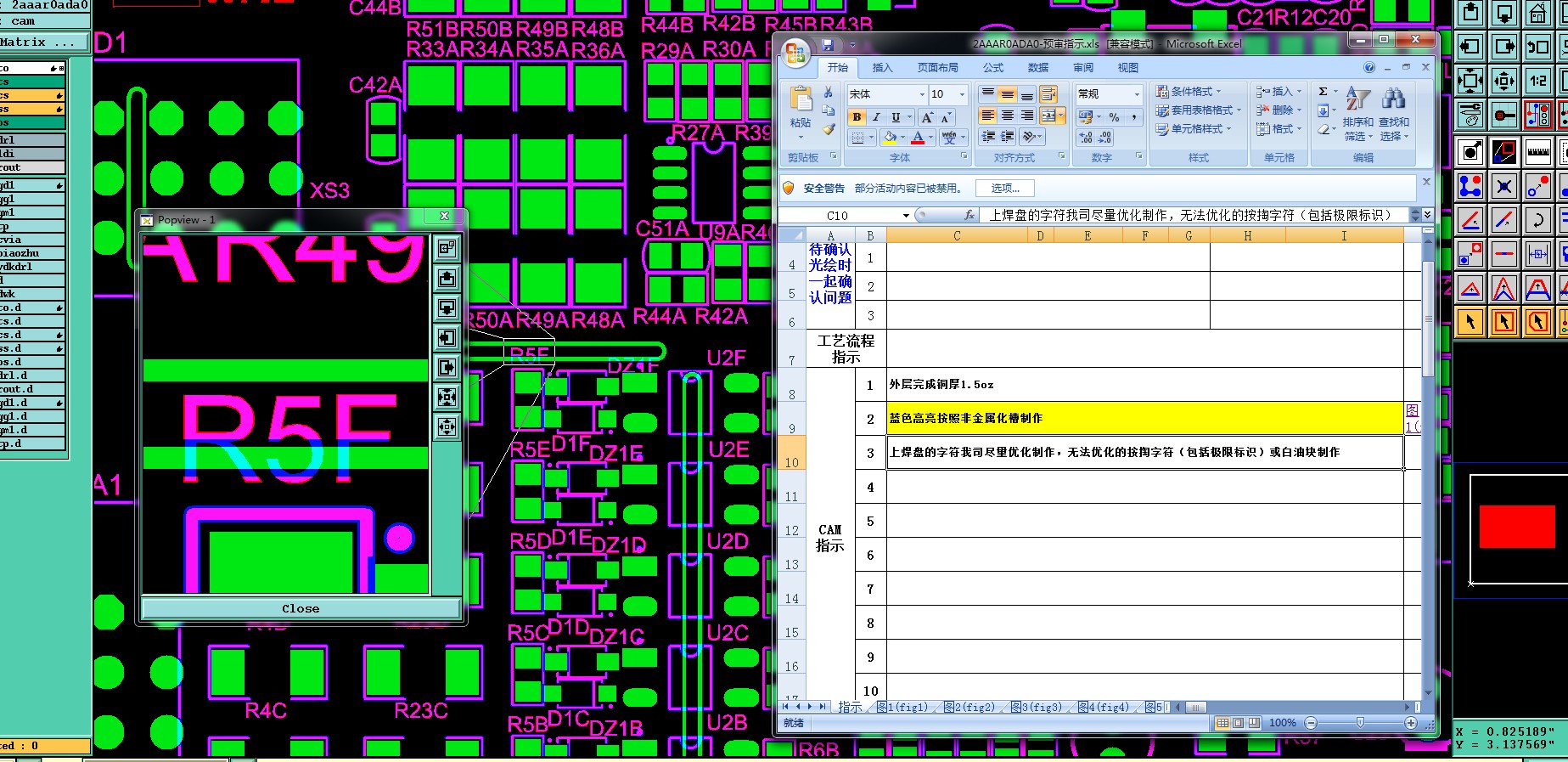
Task: Choose the polygon selection pointer tool
Action: point(1537,322)
